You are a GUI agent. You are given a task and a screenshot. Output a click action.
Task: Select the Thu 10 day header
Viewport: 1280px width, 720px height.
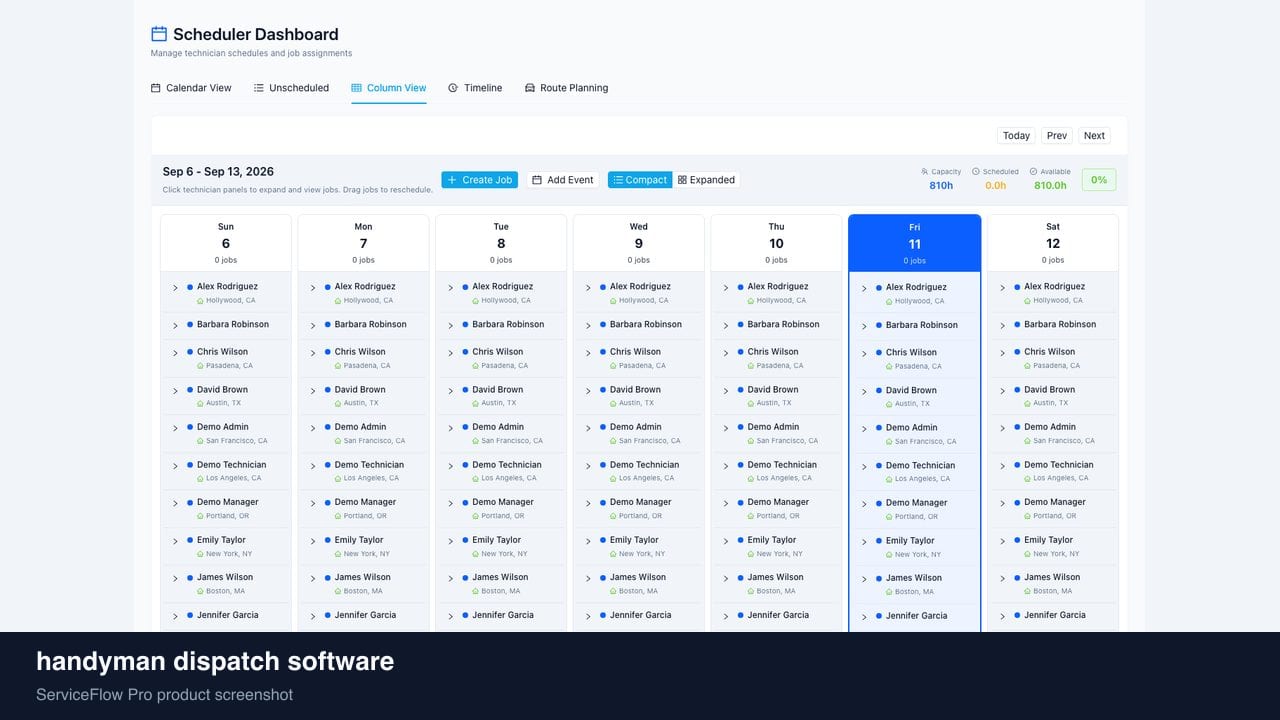click(x=776, y=243)
